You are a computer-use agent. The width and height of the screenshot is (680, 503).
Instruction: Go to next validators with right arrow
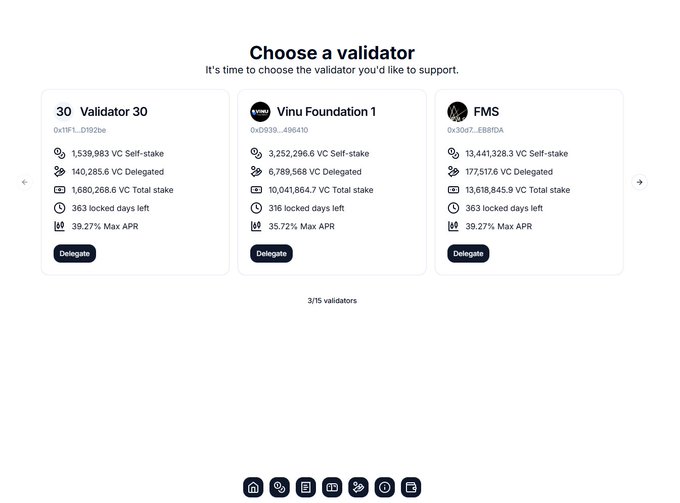(x=640, y=182)
